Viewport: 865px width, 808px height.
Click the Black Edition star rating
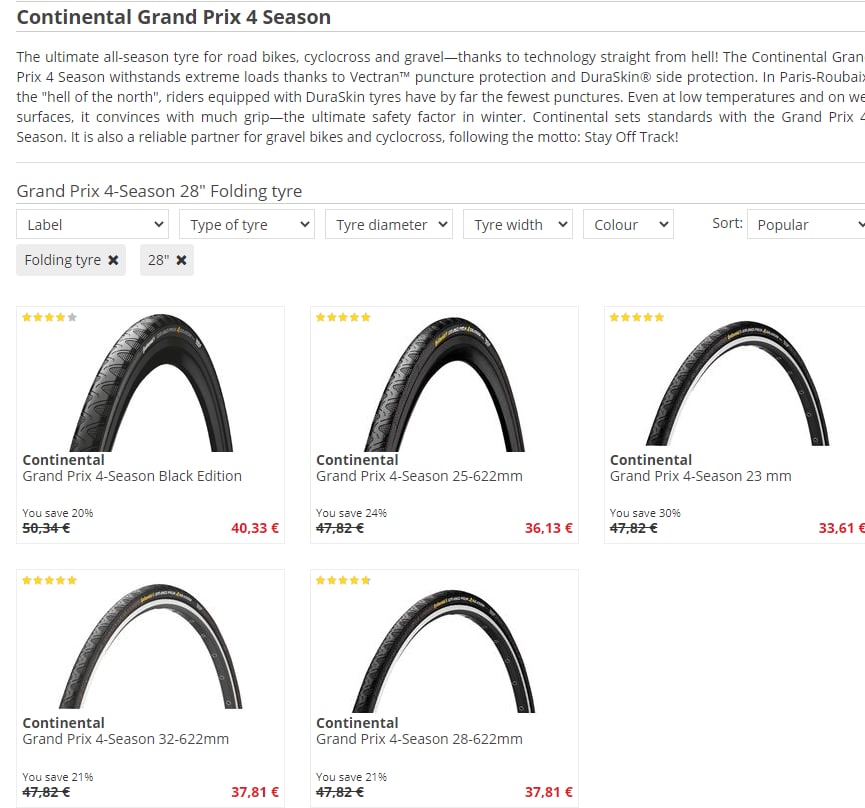coord(50,317)
